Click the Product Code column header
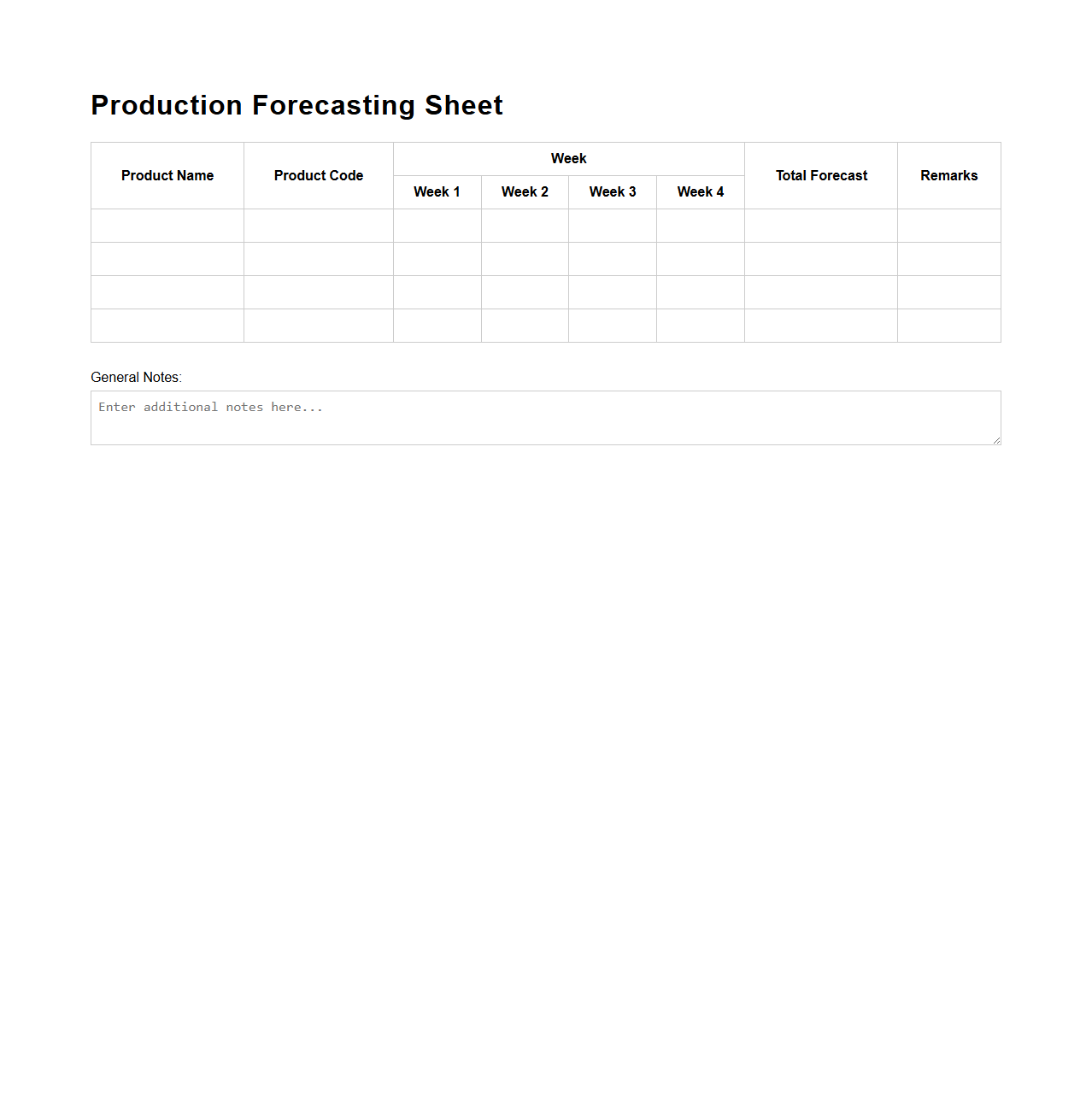Viewport: 1092px width, 1111px height. (x=318, y=175)
